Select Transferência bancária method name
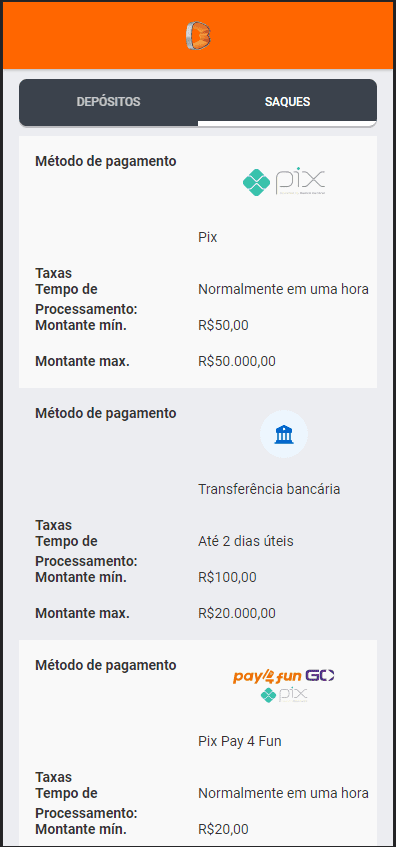Viewport: 396px width, 847px height. click(x=269, y=489)
